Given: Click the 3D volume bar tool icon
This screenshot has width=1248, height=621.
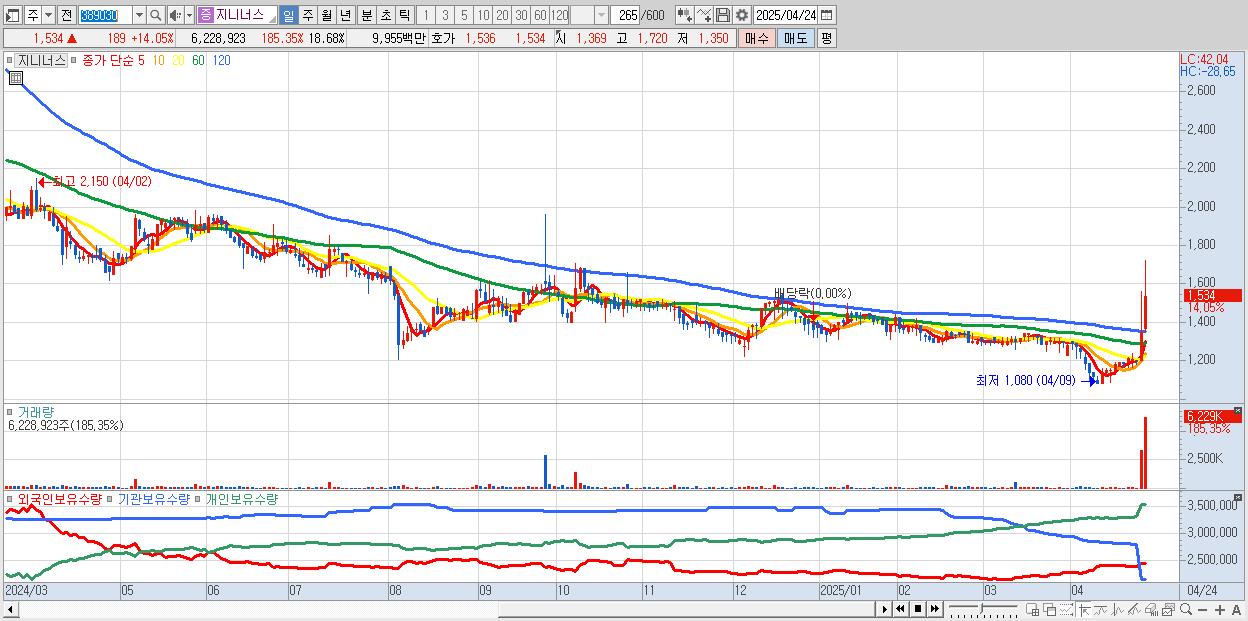Looking at the screenshot, I should (1151, 609).
